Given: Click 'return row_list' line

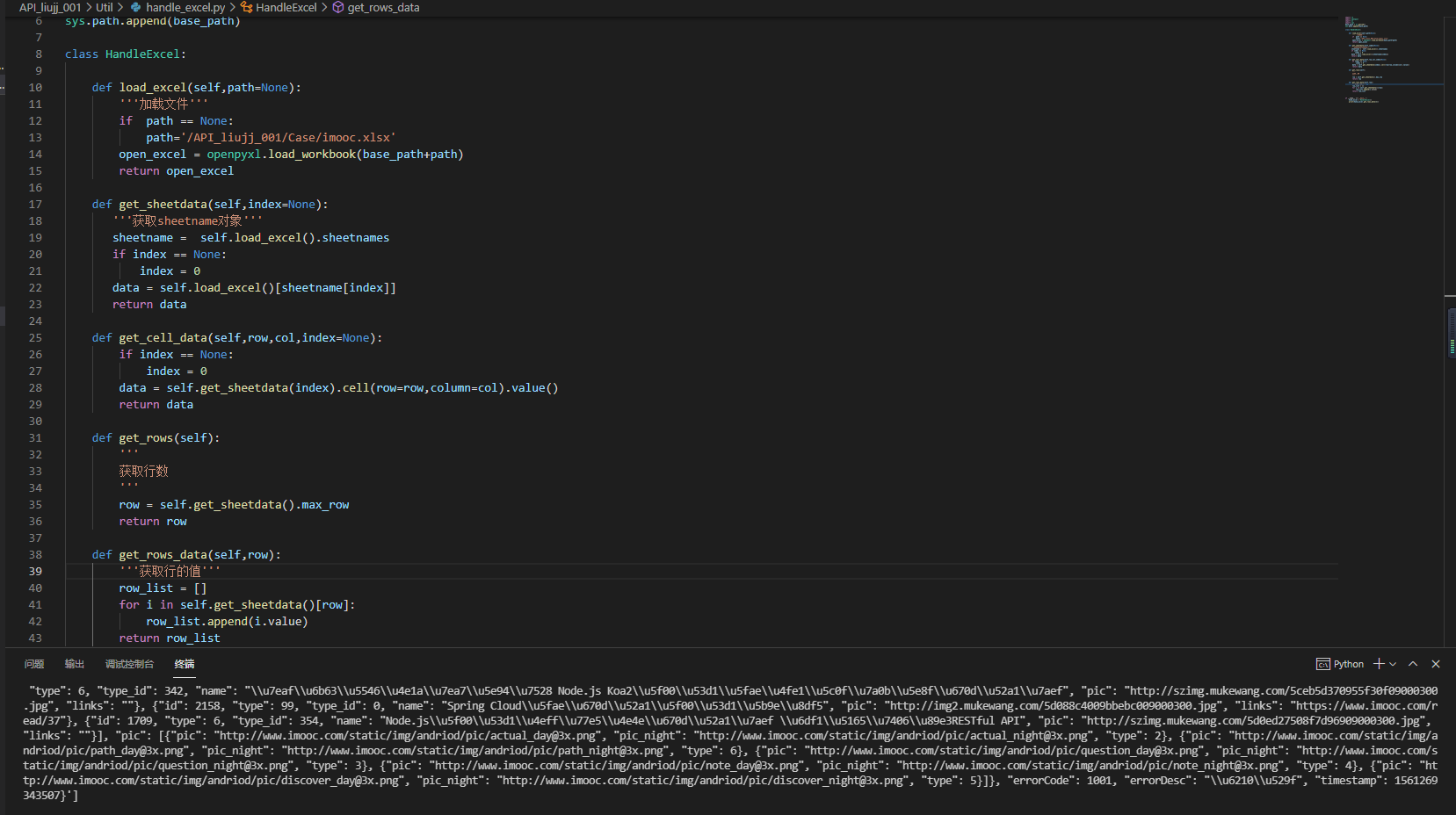Looking at the screenshot, I should [x=170, y=638].
